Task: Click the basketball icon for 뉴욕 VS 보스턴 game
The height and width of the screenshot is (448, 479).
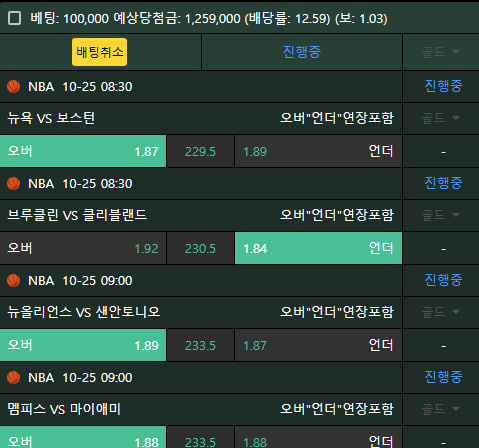Action: [x=13, y=87]
